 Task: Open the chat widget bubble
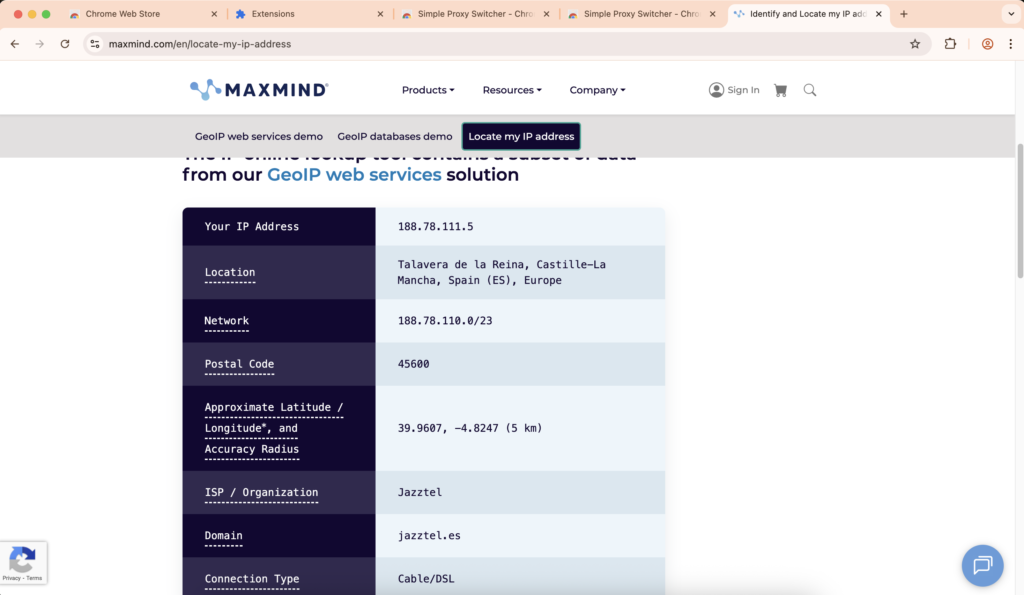[x=982, y=565]
